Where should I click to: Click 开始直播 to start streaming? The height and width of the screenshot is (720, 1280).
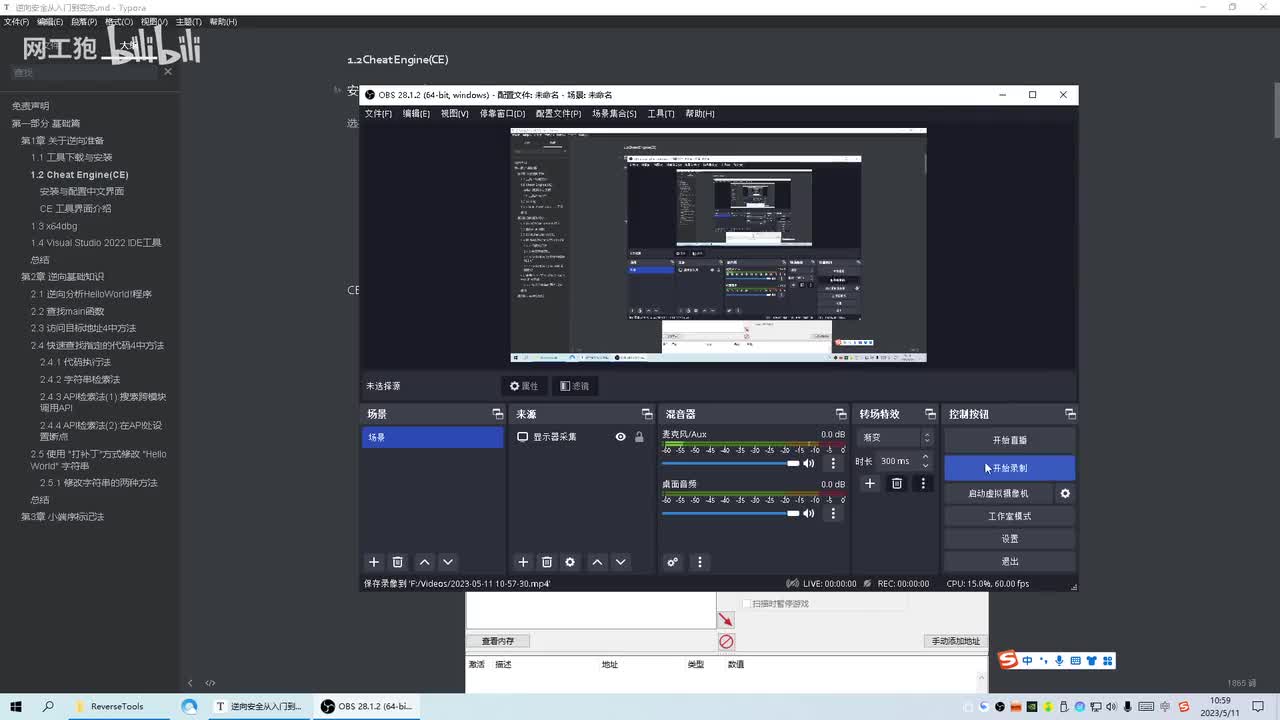[x=1009, y=440]
